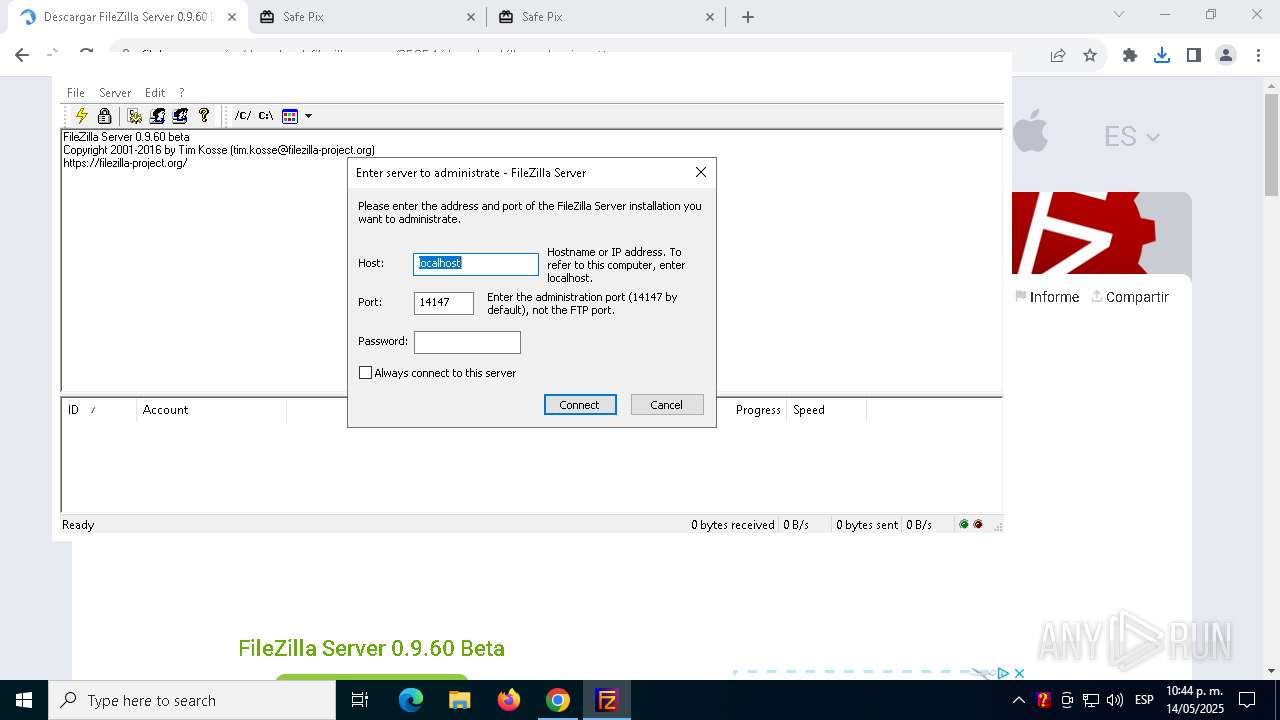The width and height of the screenshot is (1280, 720).
Task: Open a new Chrome tab with plus
Action: [x=748, y=17]
